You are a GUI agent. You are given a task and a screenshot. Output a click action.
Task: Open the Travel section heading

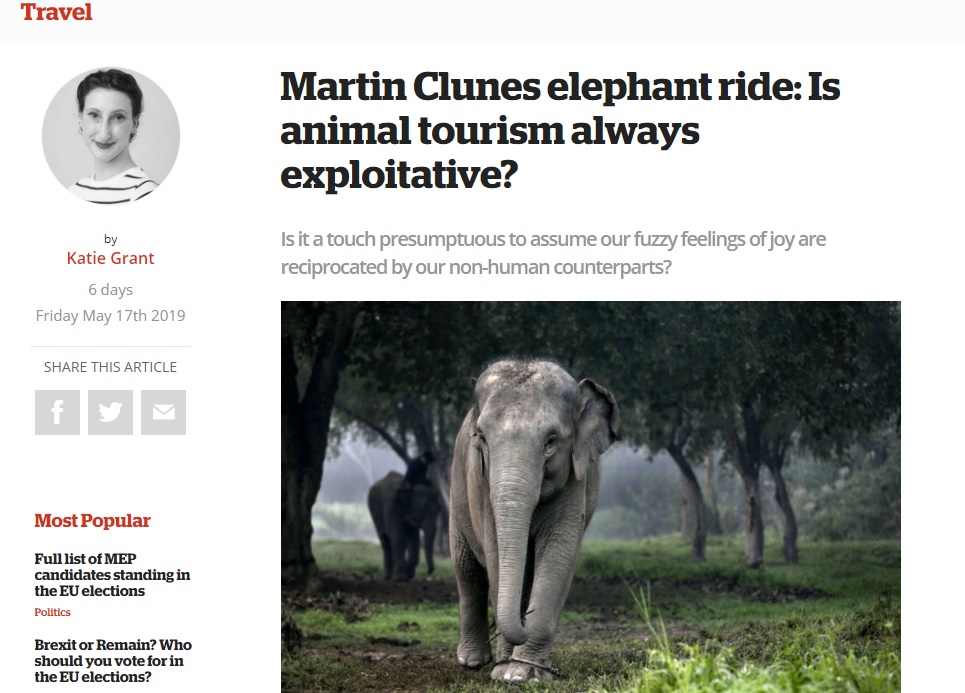pos(56,12)
